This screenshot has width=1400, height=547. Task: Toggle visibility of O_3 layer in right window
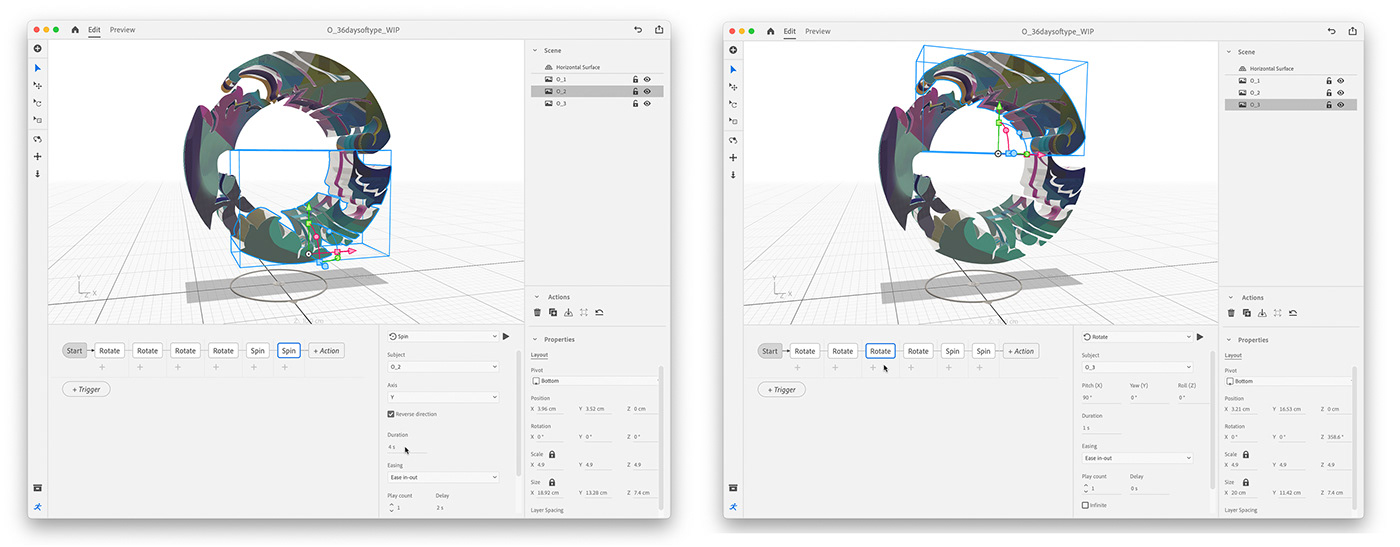[1341, 104]
